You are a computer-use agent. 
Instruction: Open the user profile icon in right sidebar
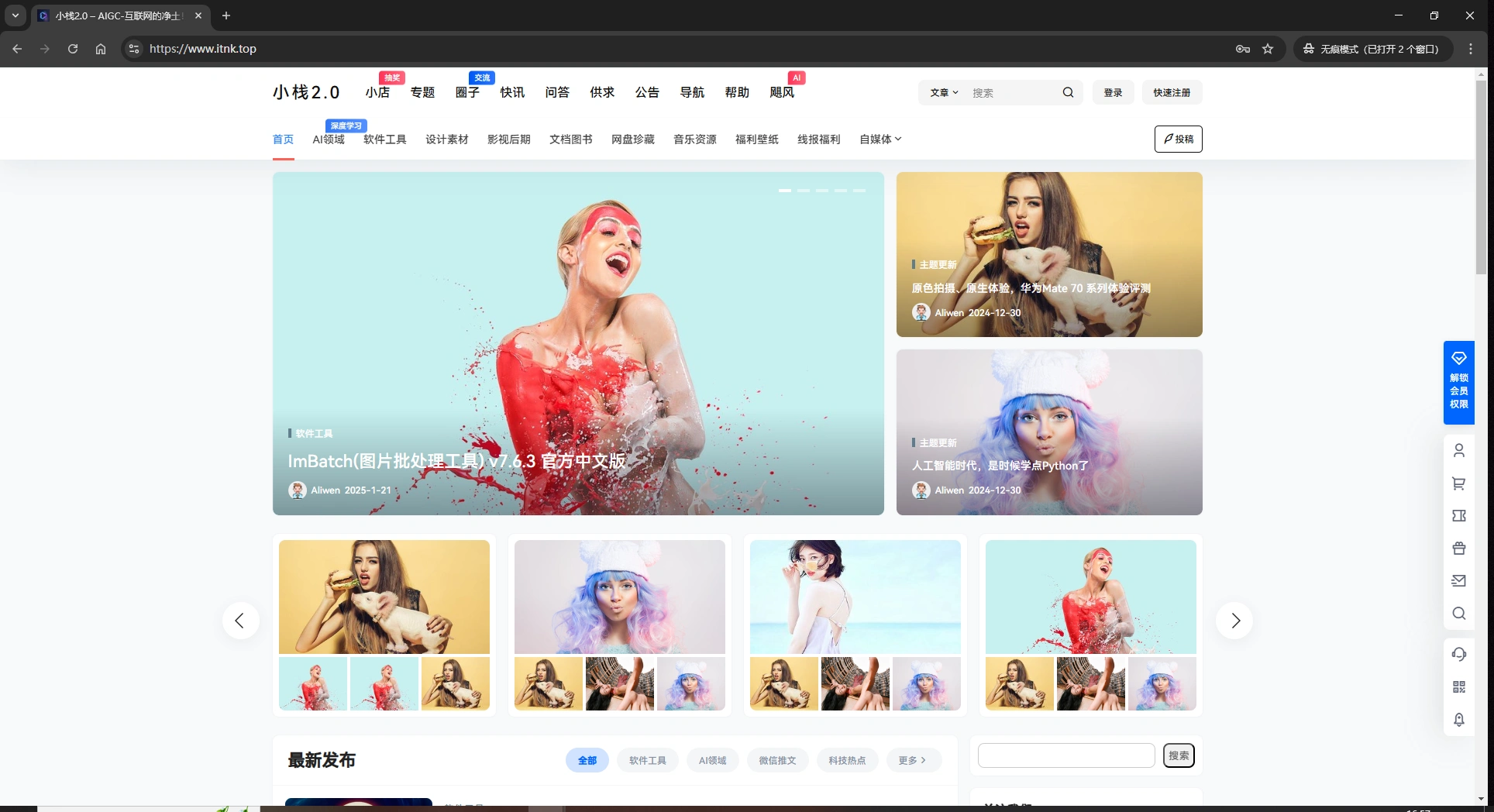[x=1458, y=450]
